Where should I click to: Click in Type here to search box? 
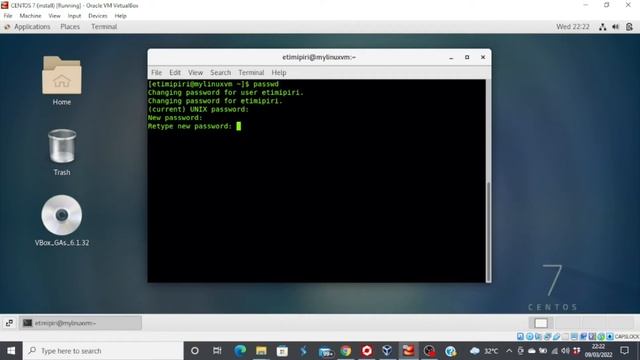(x=104, y=351)
